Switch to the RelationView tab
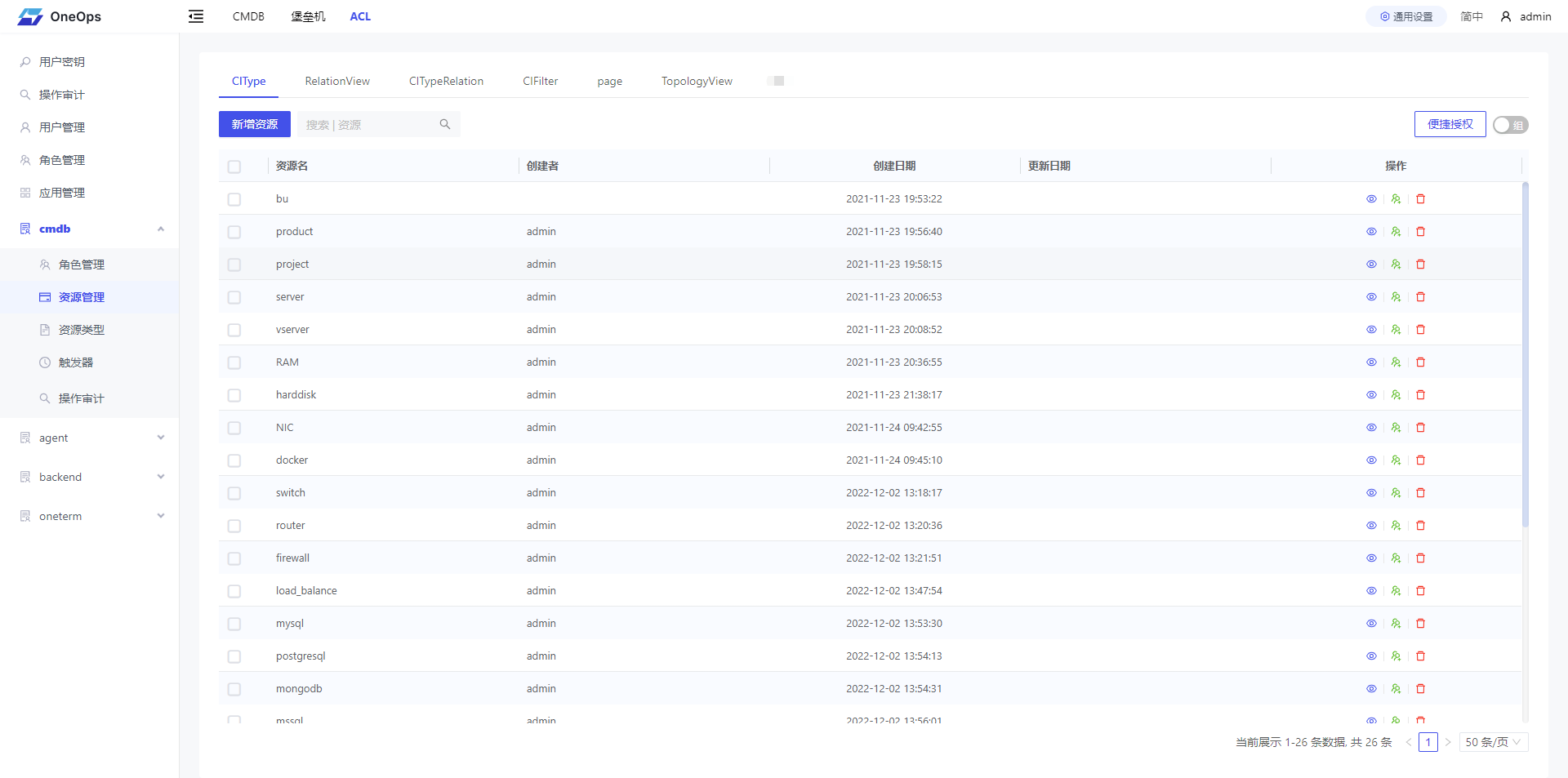Viewport: 1568px width, 778px height. coord(337,81)
